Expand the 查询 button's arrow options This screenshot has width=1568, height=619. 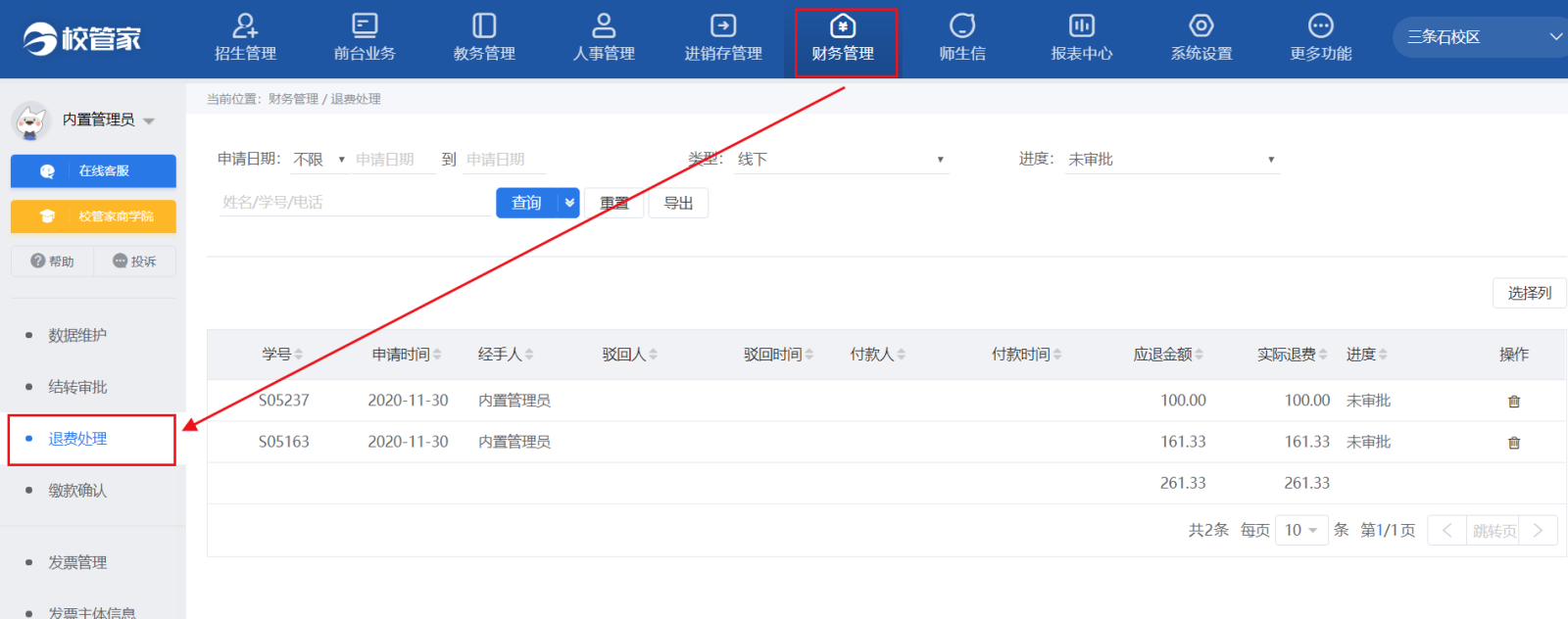[569, 203]
